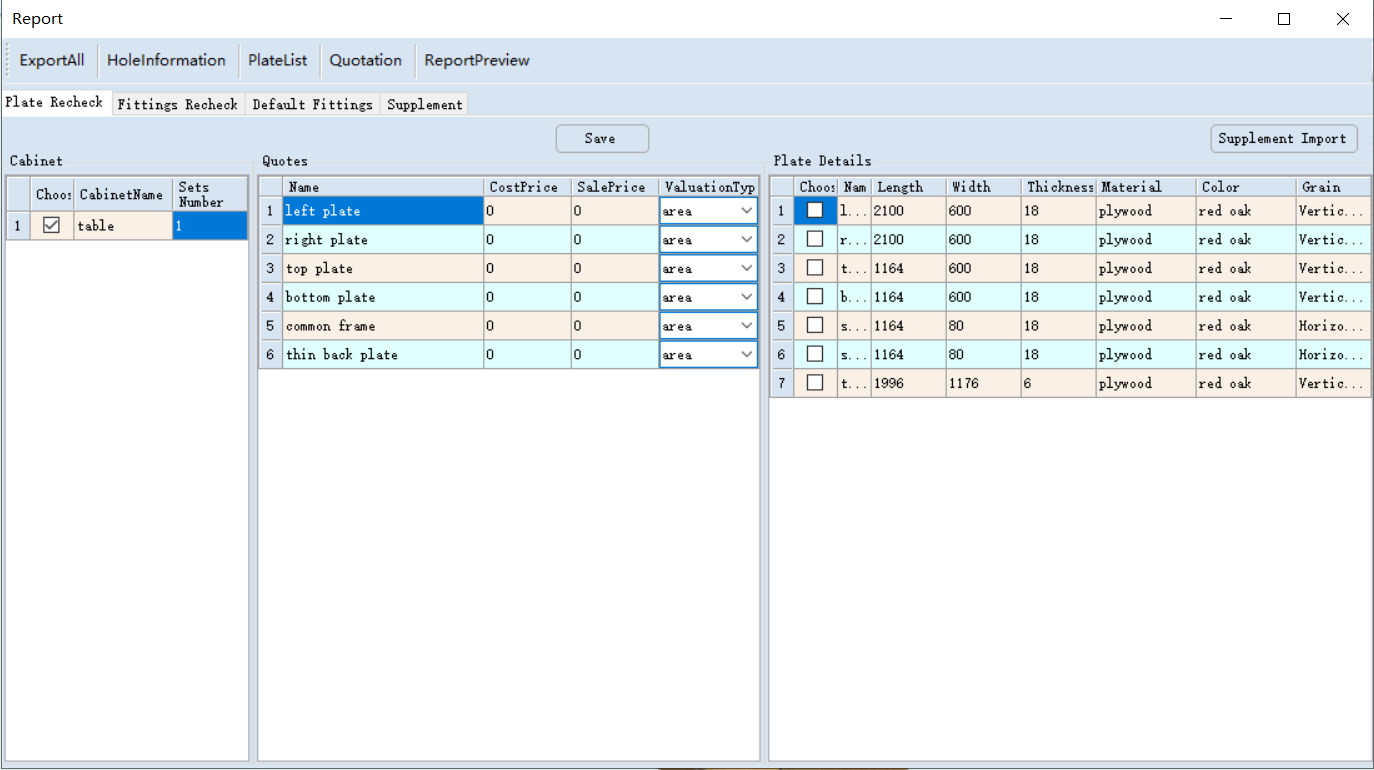Screen dimensions: 1374x770
Task: Check plate details row 6 checkbox
Action: pyautogui.click(x=816, y=354)
